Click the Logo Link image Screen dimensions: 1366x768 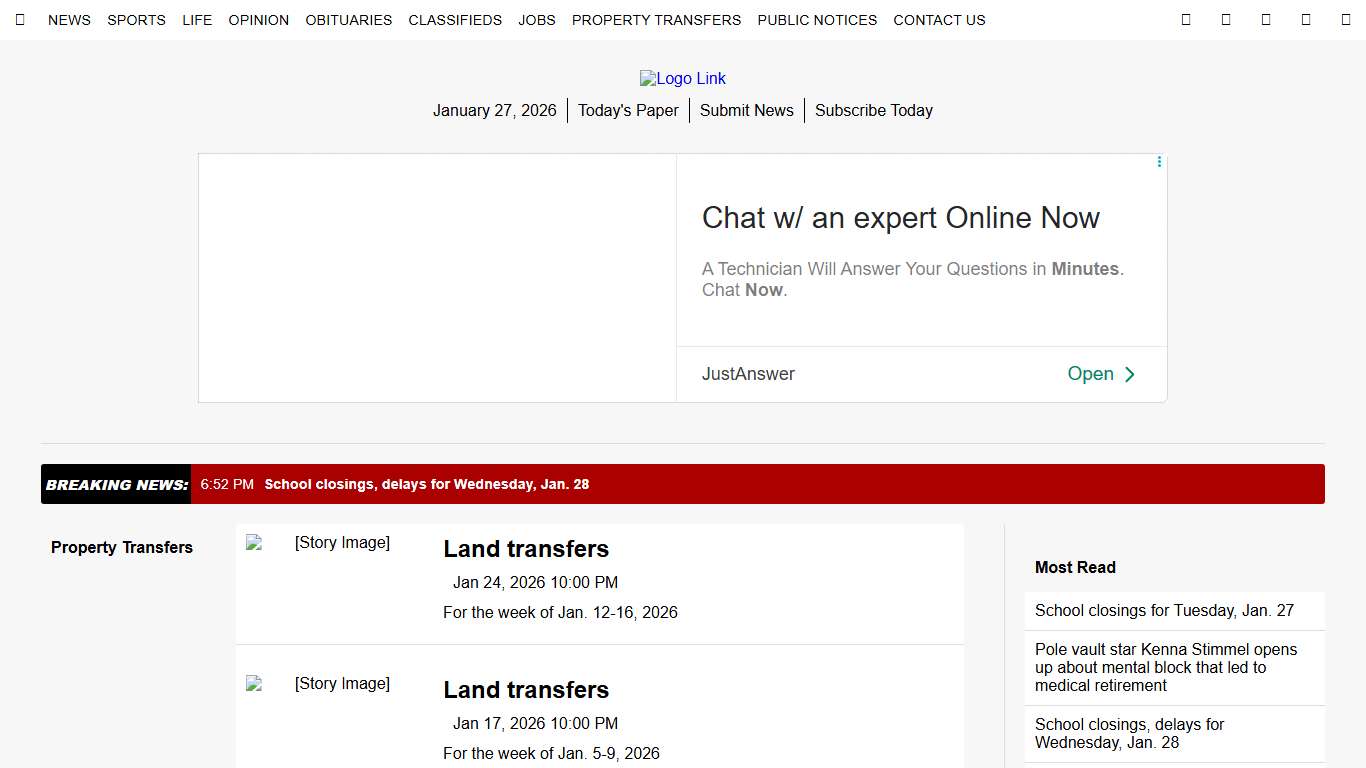point(683,79)
